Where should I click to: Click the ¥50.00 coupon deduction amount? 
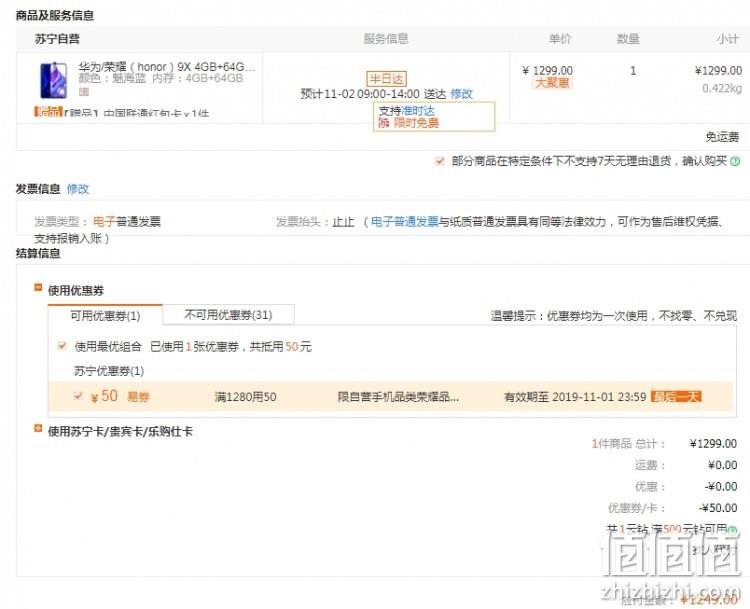point(717,508)
